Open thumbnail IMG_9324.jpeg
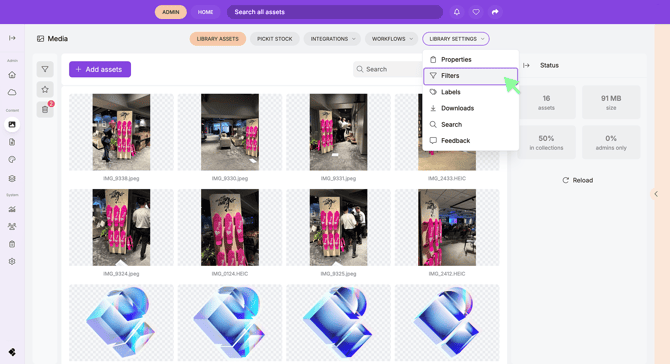 coord(121,227)
